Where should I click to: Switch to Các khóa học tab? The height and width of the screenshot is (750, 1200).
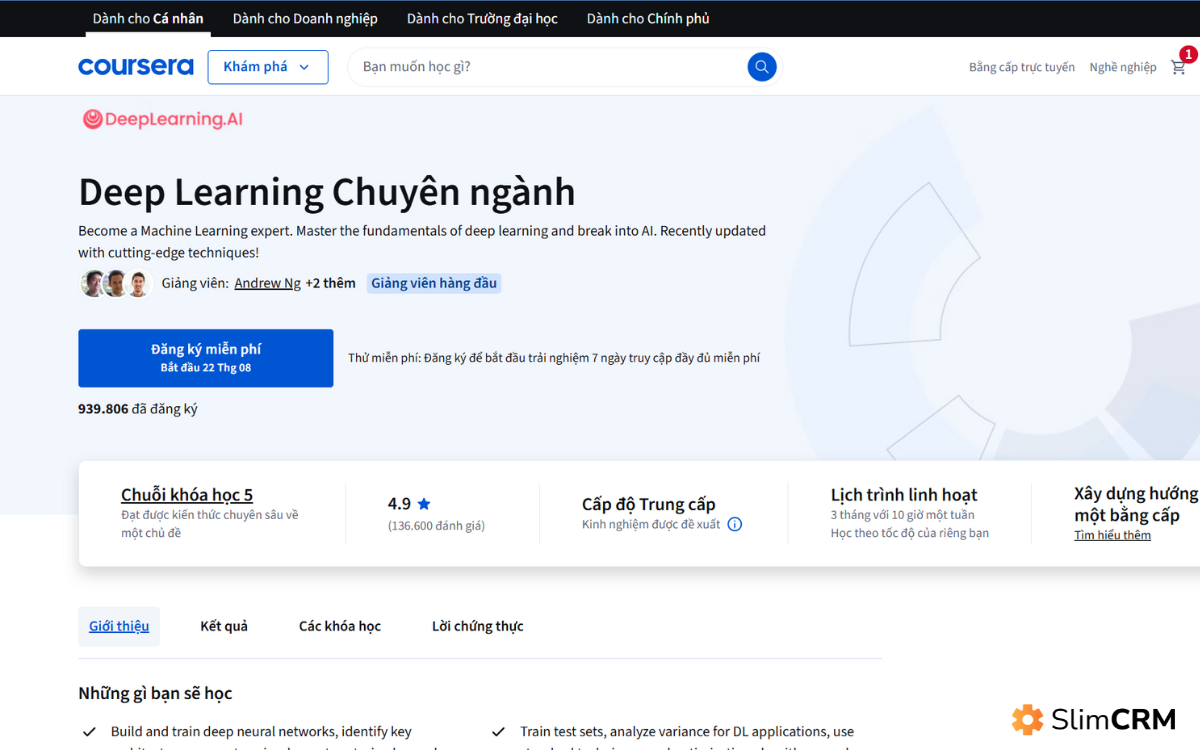340,626
